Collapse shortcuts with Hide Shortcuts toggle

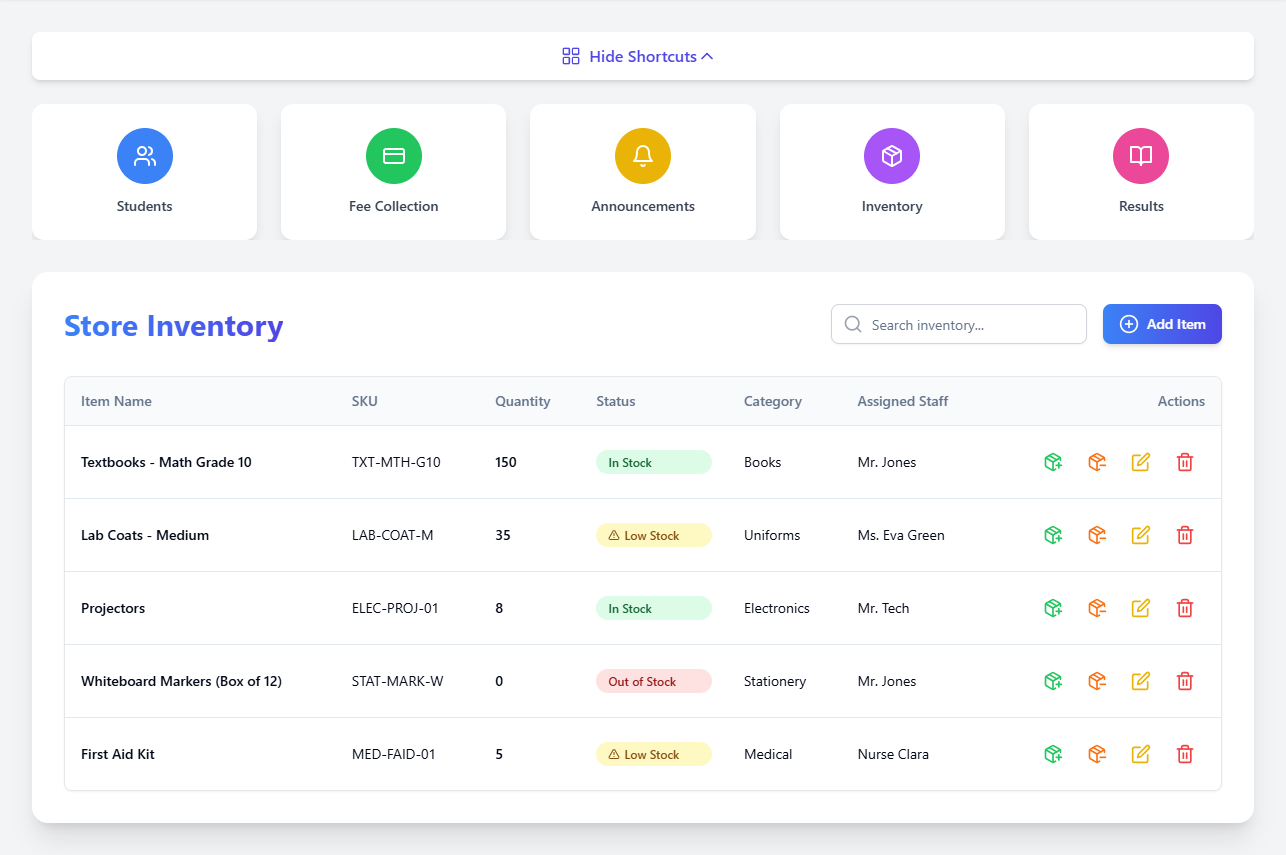tap(642, 56)
